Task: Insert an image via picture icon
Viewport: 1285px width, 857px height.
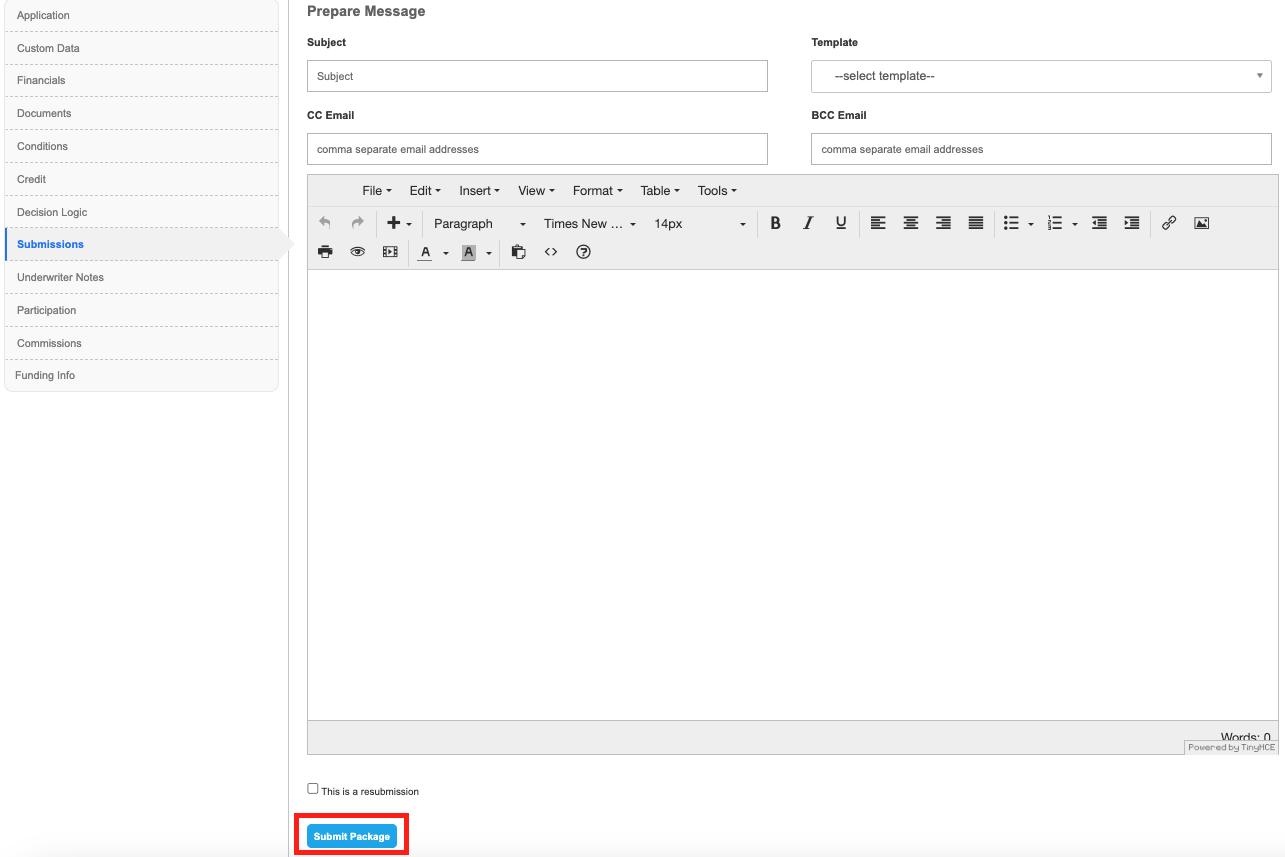Action: [x=1202, y=223]
